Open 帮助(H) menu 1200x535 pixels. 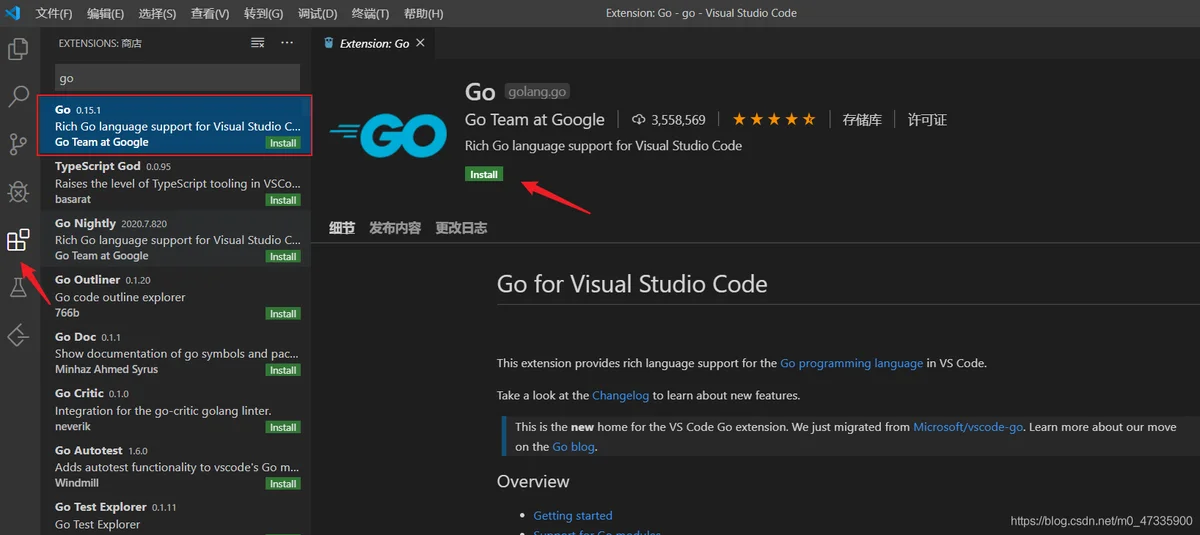[424, 14]
